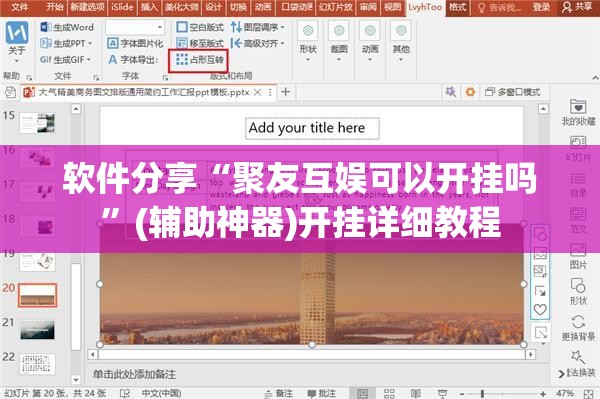The image size is (600, 399).
Task: Click 字体导出 tool
Action: click(x=133, y=60)
